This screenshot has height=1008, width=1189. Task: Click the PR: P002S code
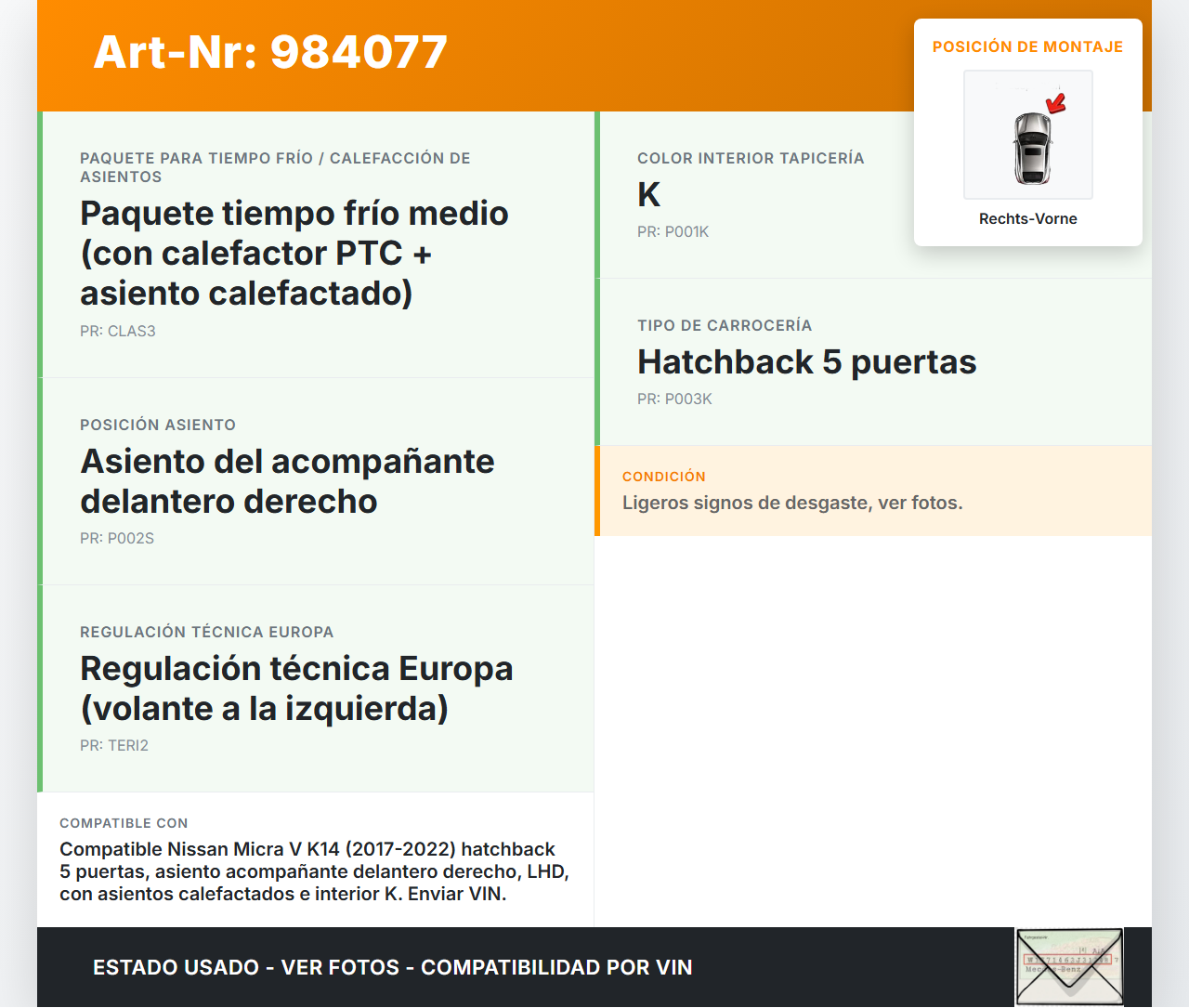click(x=117, y=538)
